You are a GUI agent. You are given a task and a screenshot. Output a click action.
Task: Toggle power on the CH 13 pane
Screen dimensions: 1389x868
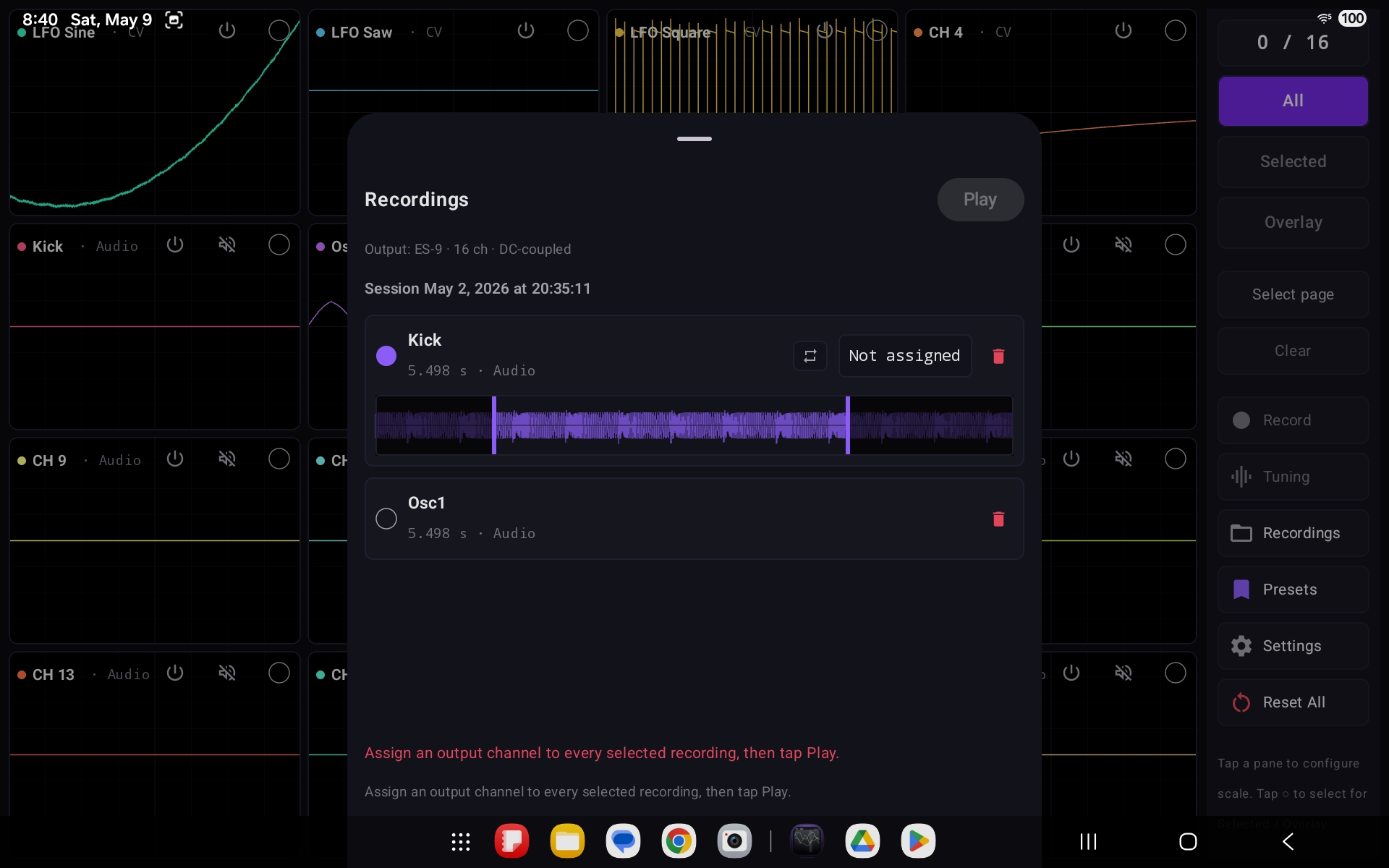point(175,673)
